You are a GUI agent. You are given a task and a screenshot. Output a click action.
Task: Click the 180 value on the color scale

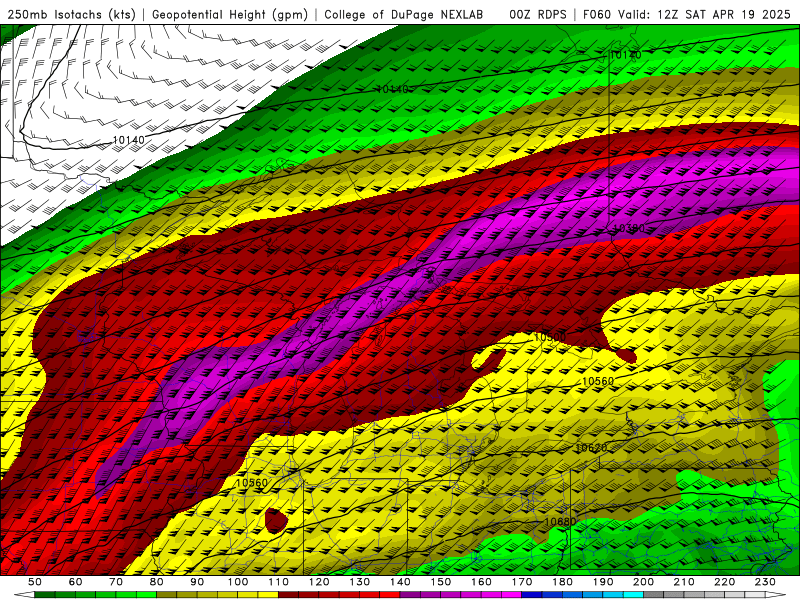coord(563,582)
